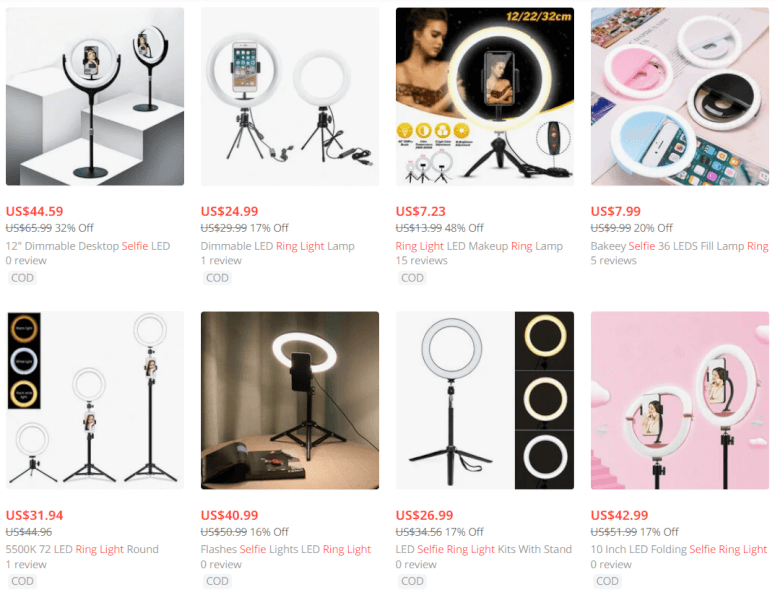This screenshot has height=600, width=775.
Task: Open the Bakeey Selfie 36 LEDS product image
Action: [x=680, y=96]
